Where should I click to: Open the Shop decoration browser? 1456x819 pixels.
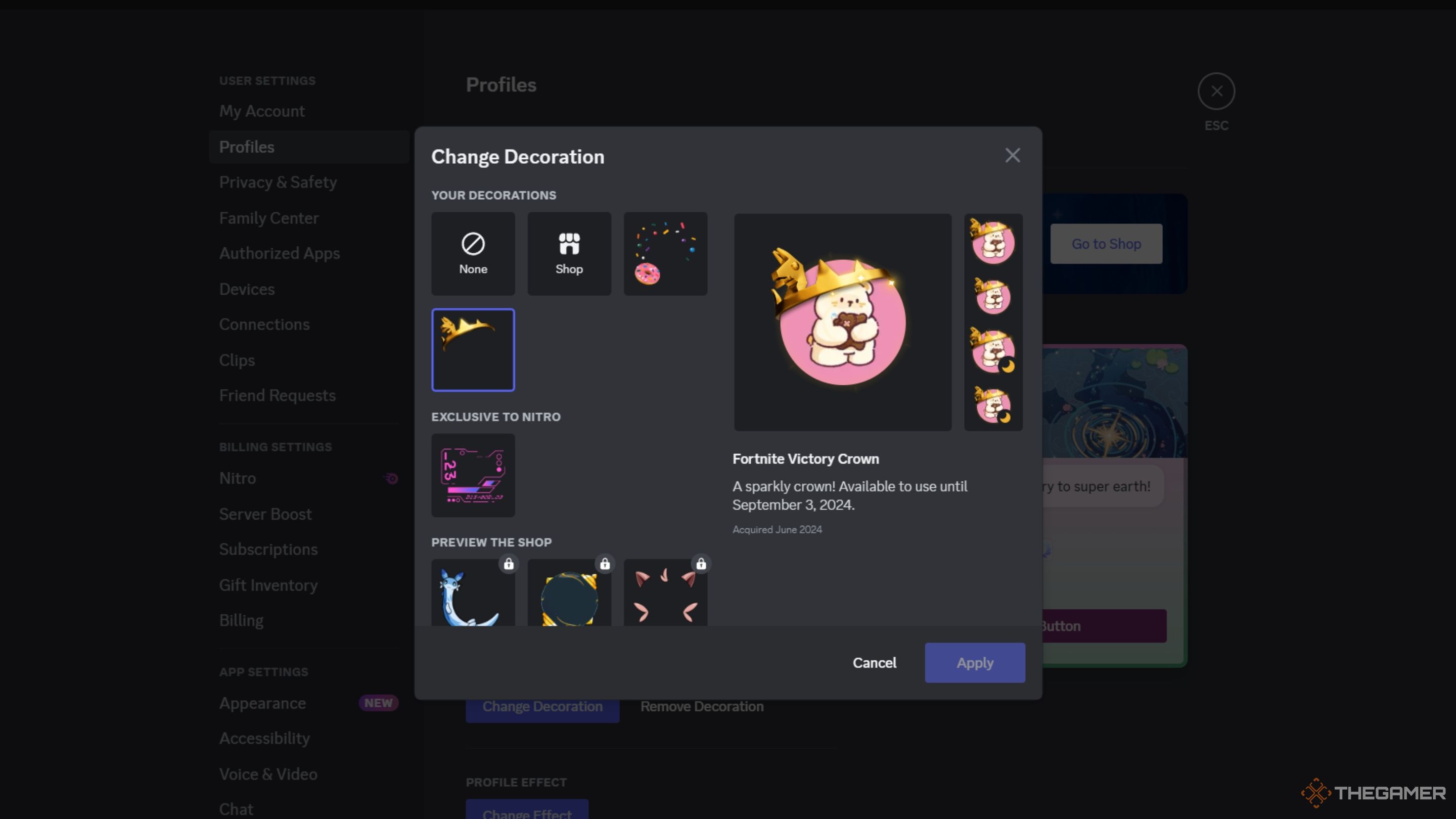tap(569, 253)
